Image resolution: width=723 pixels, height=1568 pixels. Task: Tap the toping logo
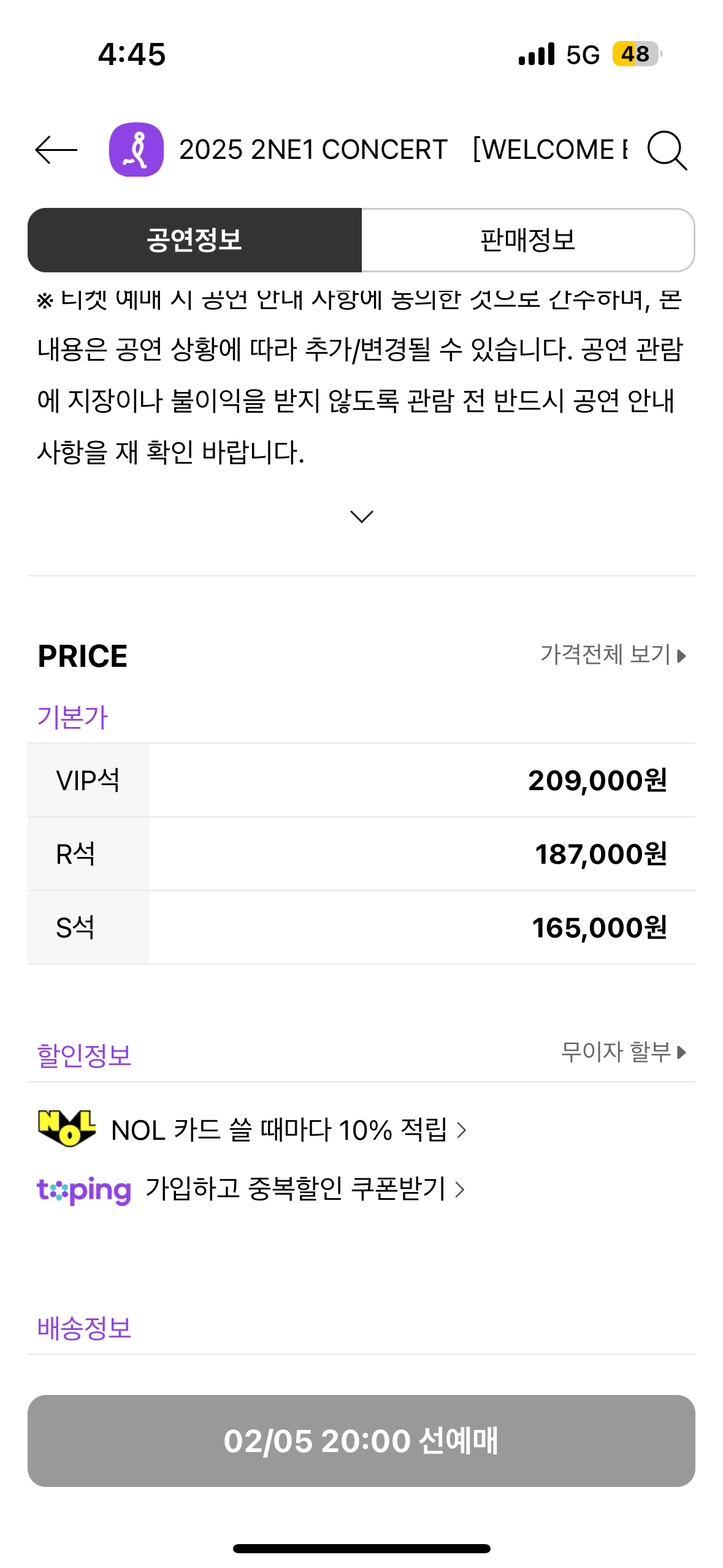[84, 1189]
